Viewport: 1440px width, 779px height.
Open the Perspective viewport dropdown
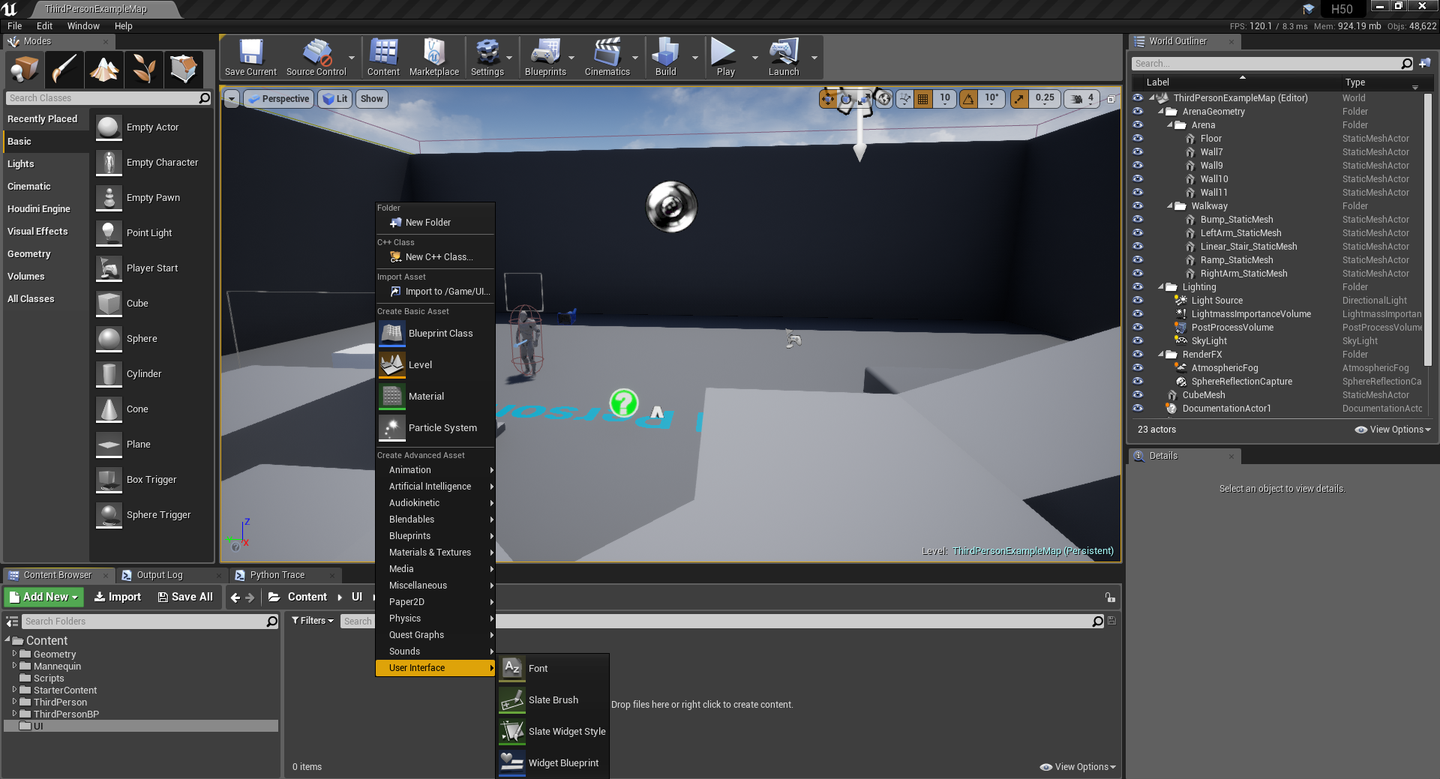pyautogui.click(x=278, y=98)
